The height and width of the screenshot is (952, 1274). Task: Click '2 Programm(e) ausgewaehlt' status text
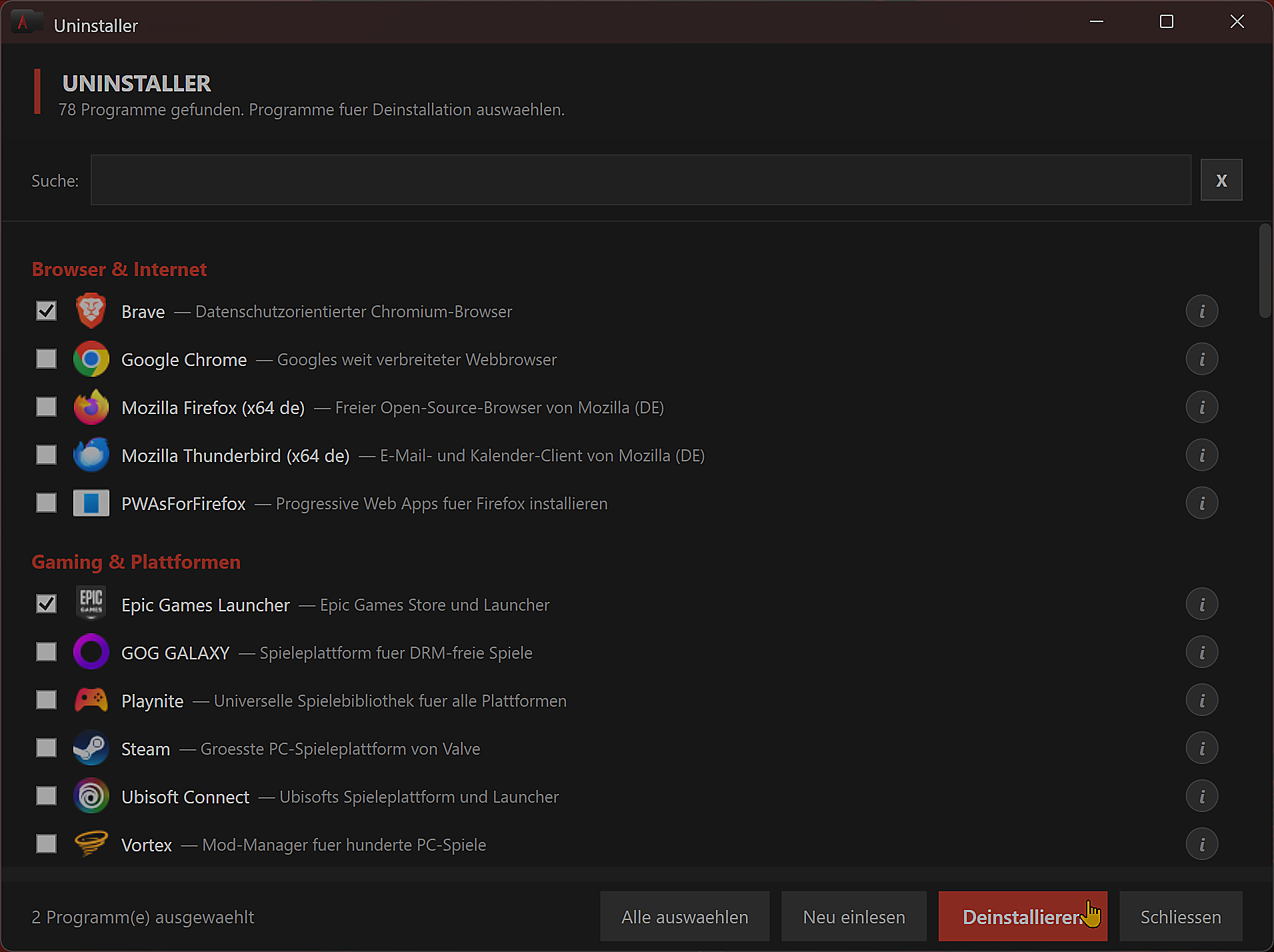tap(143, 917)
